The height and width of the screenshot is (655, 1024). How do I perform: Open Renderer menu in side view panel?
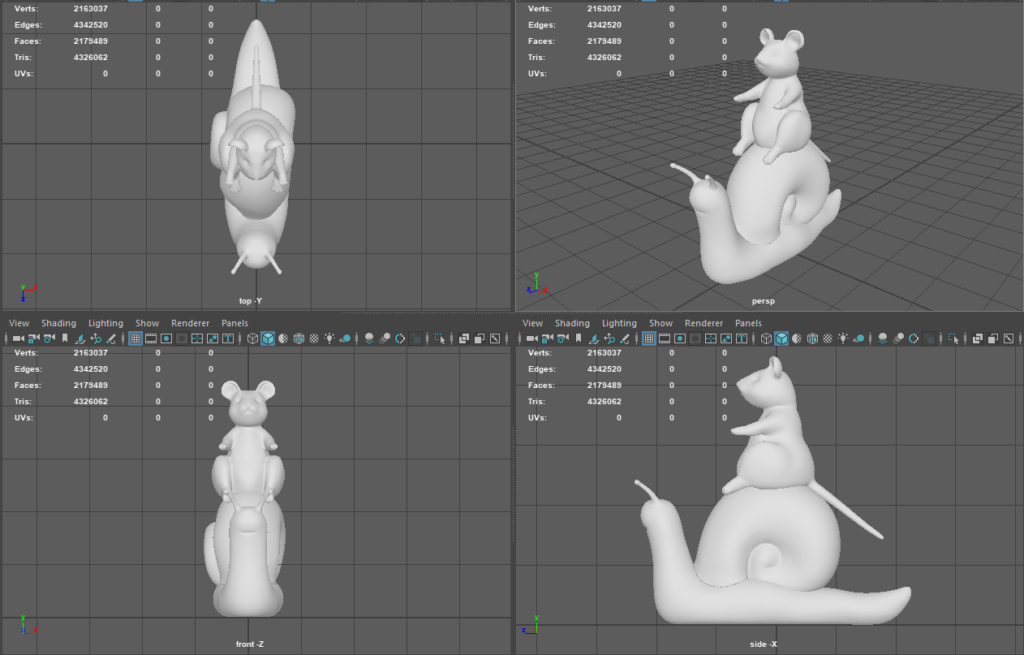tap(704, 323)
